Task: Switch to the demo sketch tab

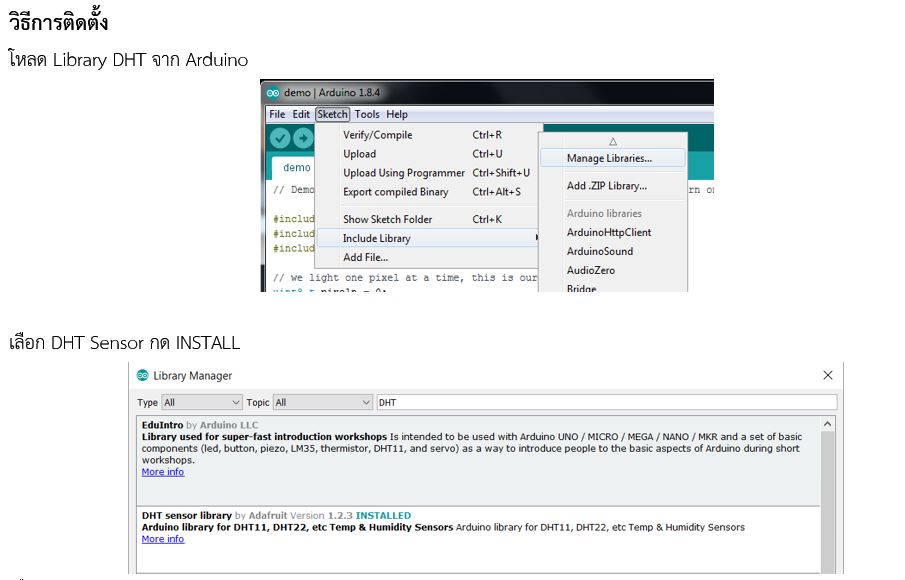Action: (x=296, y=168)
